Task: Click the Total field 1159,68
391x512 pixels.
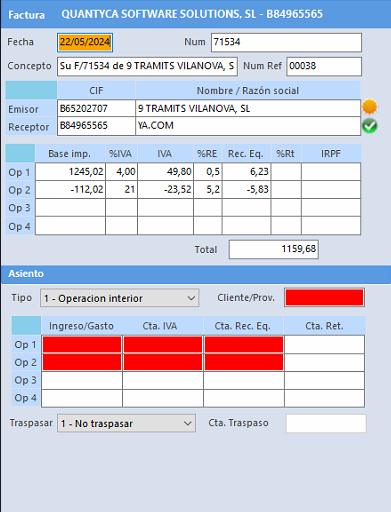Action: tap(274, 249)
